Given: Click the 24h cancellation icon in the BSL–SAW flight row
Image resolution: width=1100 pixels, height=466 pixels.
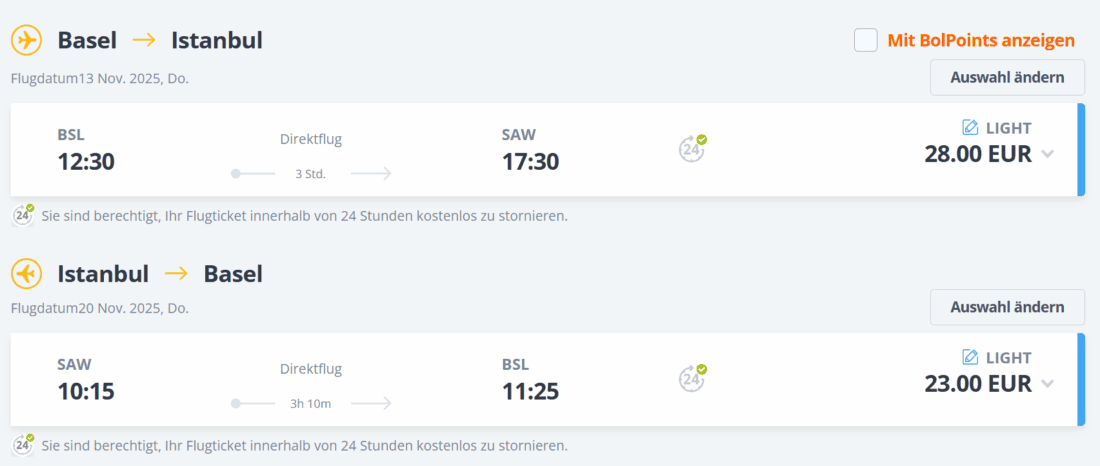Looking at the screenshot, I should [692, 148].
